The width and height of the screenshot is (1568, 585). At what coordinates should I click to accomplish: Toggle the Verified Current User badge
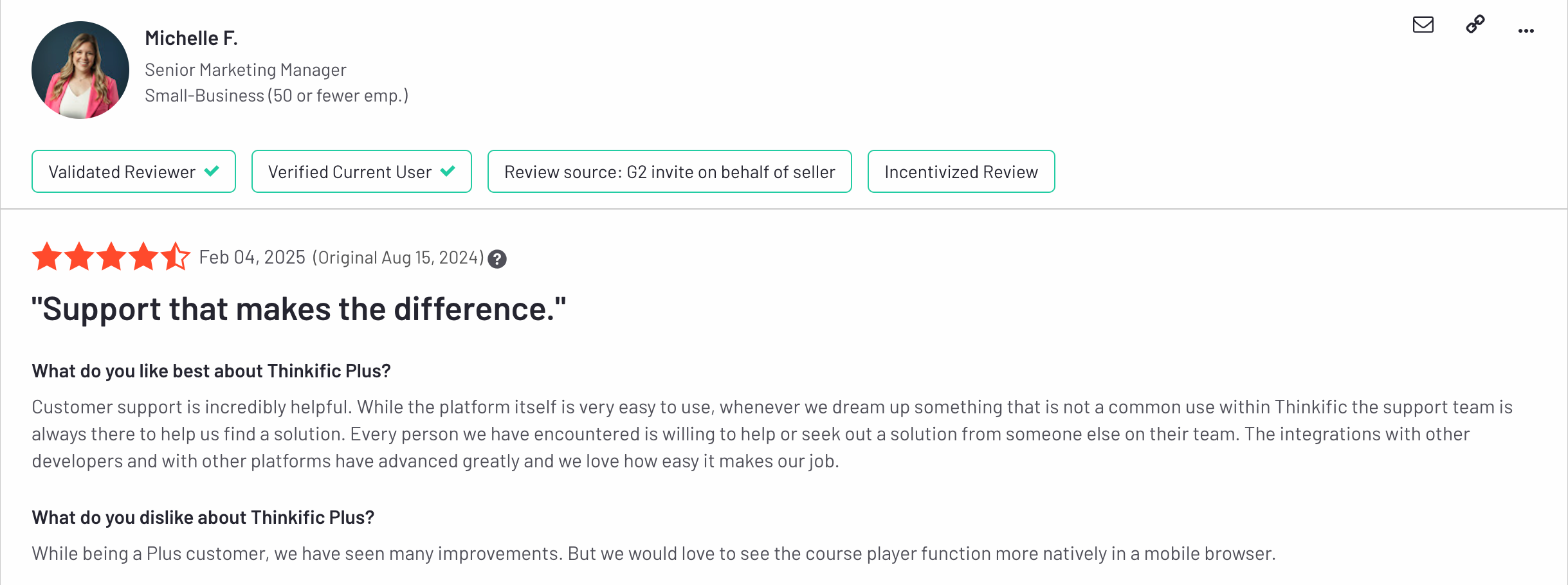tap(361, 171)
